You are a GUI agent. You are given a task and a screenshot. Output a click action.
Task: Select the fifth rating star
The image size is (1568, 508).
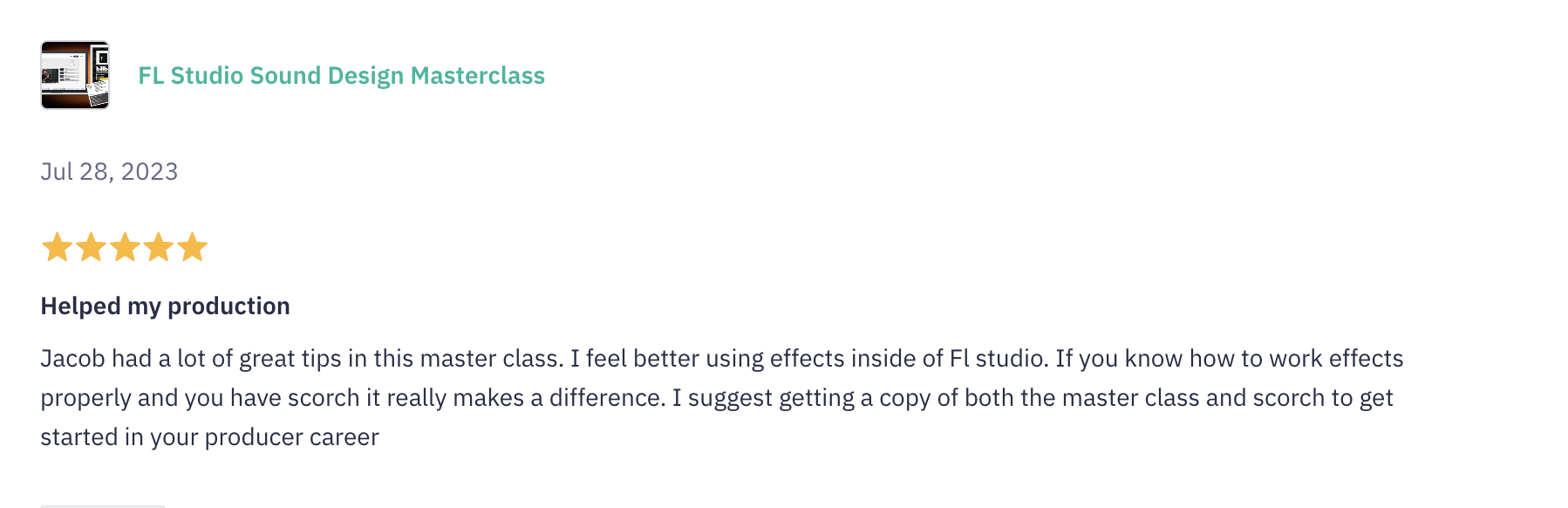tap(193, 247)
